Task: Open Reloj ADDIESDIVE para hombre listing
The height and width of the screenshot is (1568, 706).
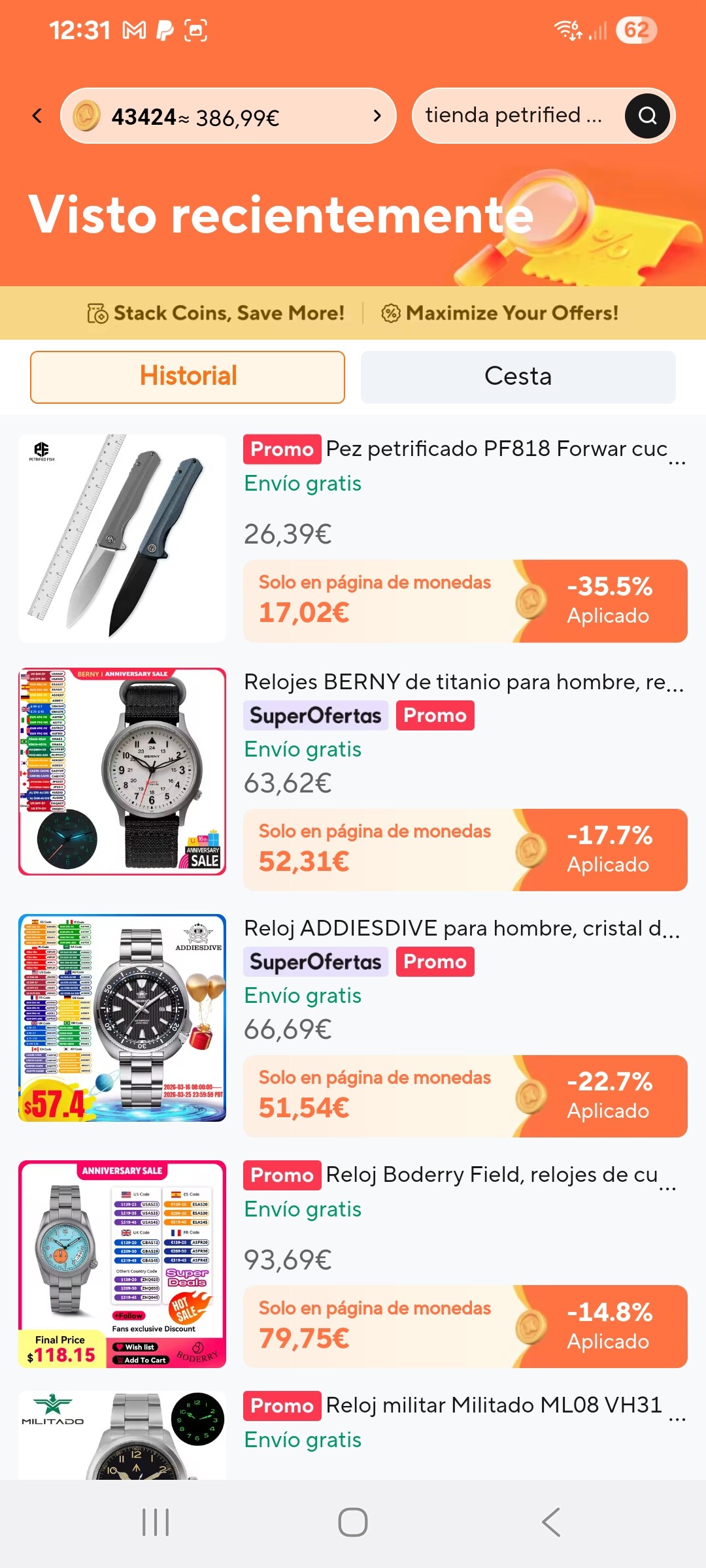Action: [x=462, y=928]
